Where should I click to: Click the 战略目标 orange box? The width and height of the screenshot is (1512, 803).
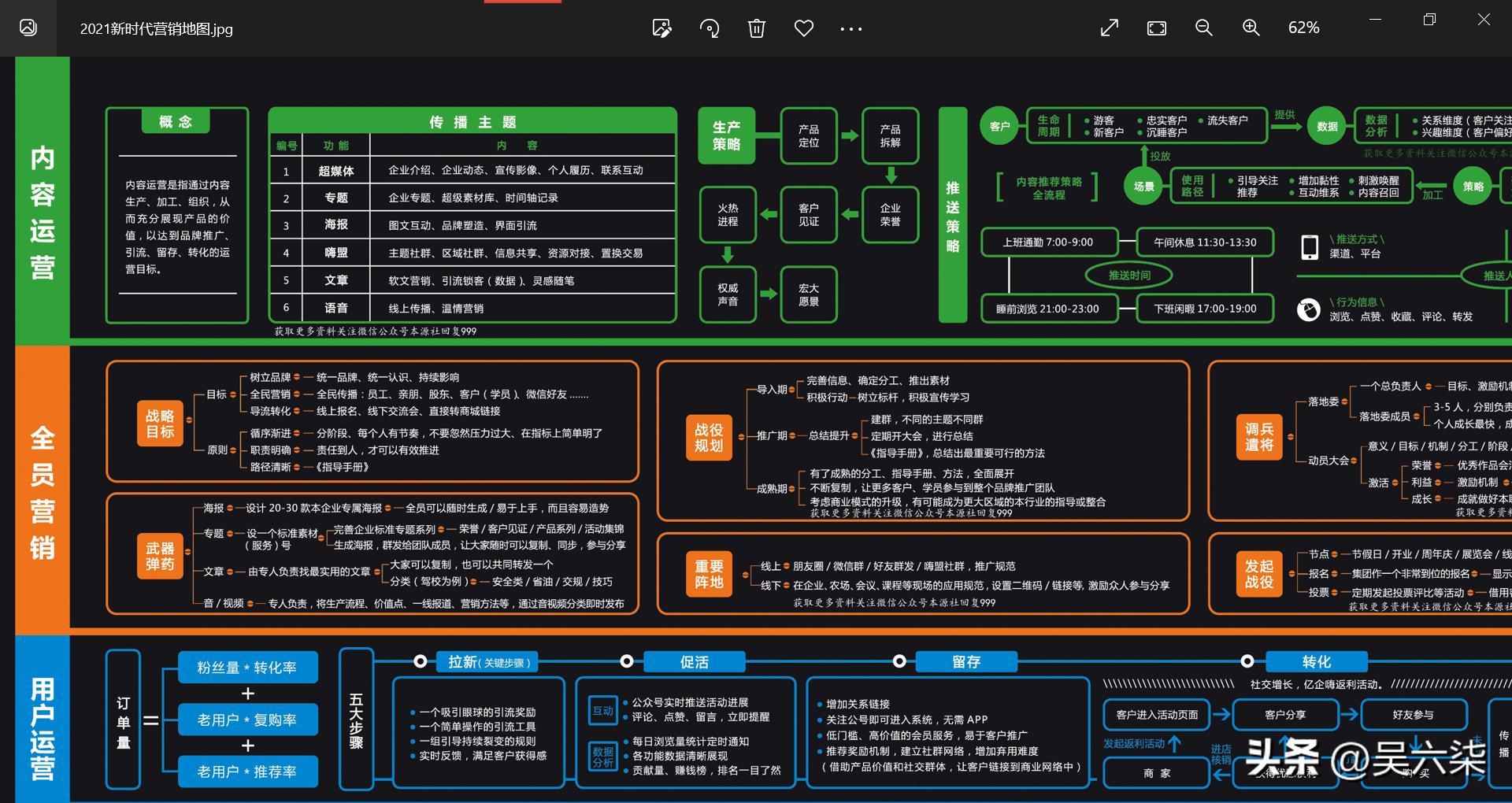[x=160, y=424]
